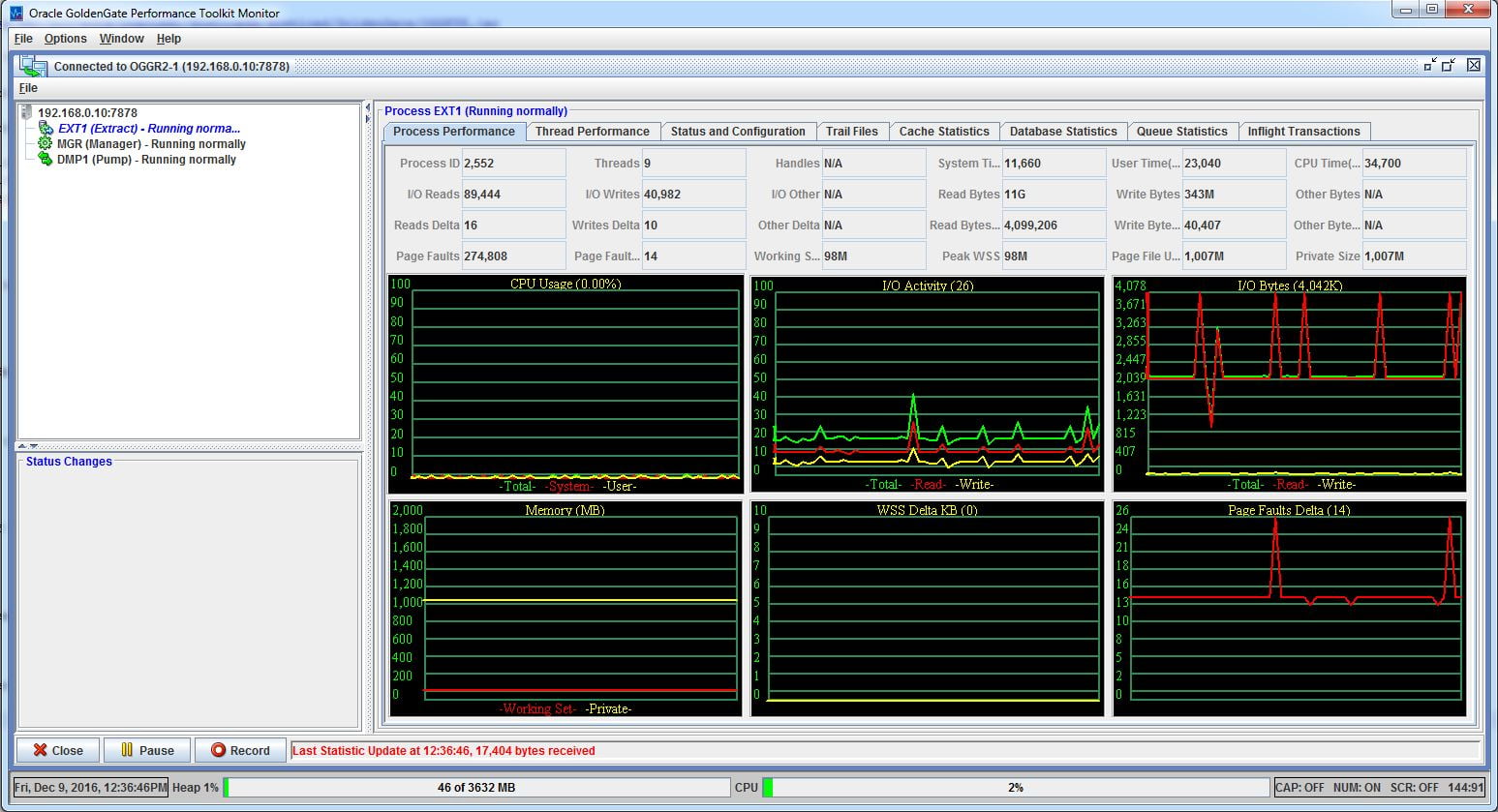Select the Process Performance tab

[454, 132]
